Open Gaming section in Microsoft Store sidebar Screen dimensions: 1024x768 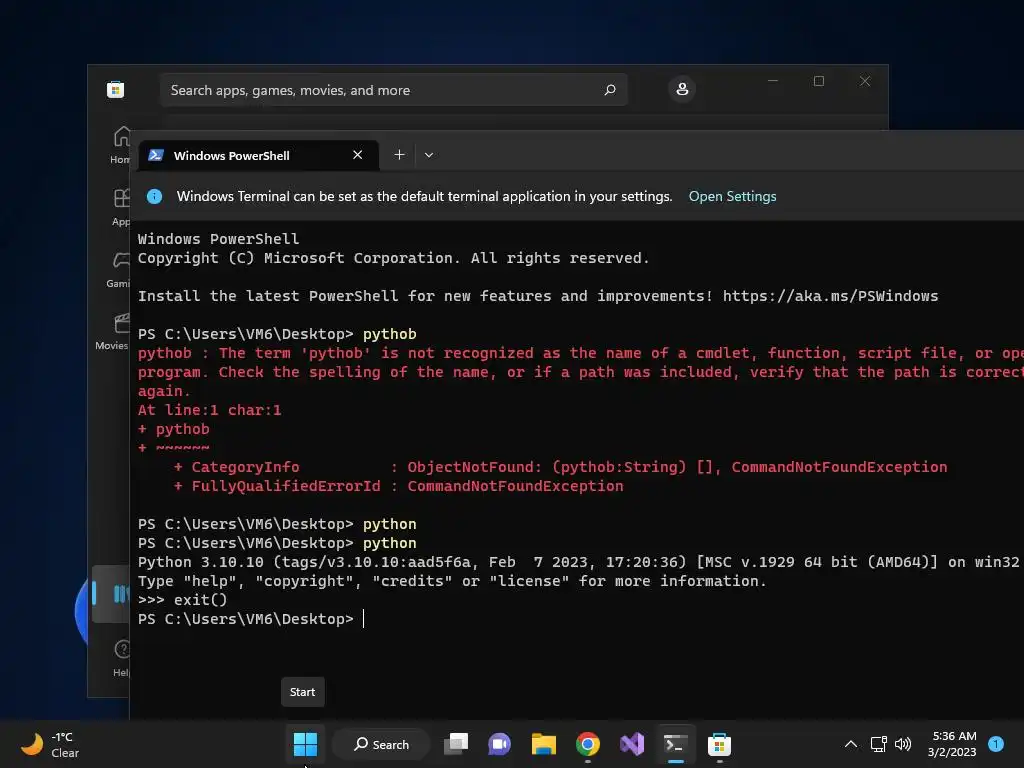(120, 270)
